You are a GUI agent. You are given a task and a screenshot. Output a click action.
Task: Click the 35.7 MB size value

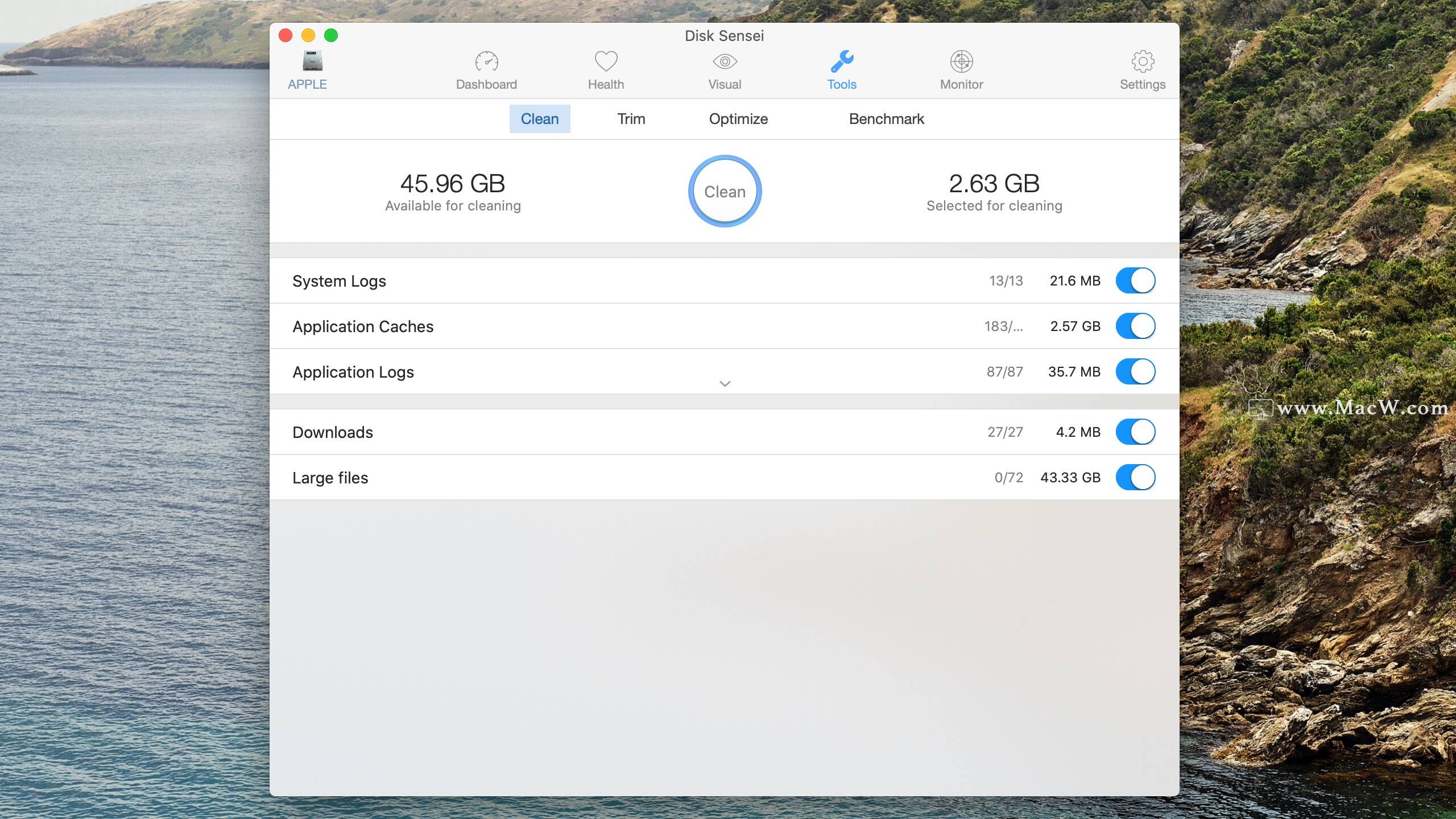click(x=1074, y=371)
